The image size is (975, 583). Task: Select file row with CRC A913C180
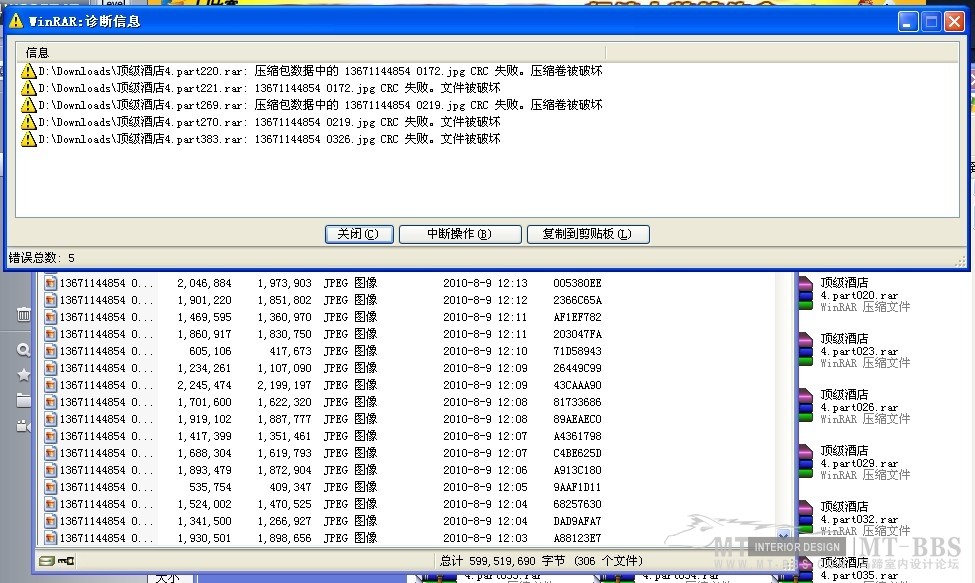pyautogui.click(x=323, y=471)
